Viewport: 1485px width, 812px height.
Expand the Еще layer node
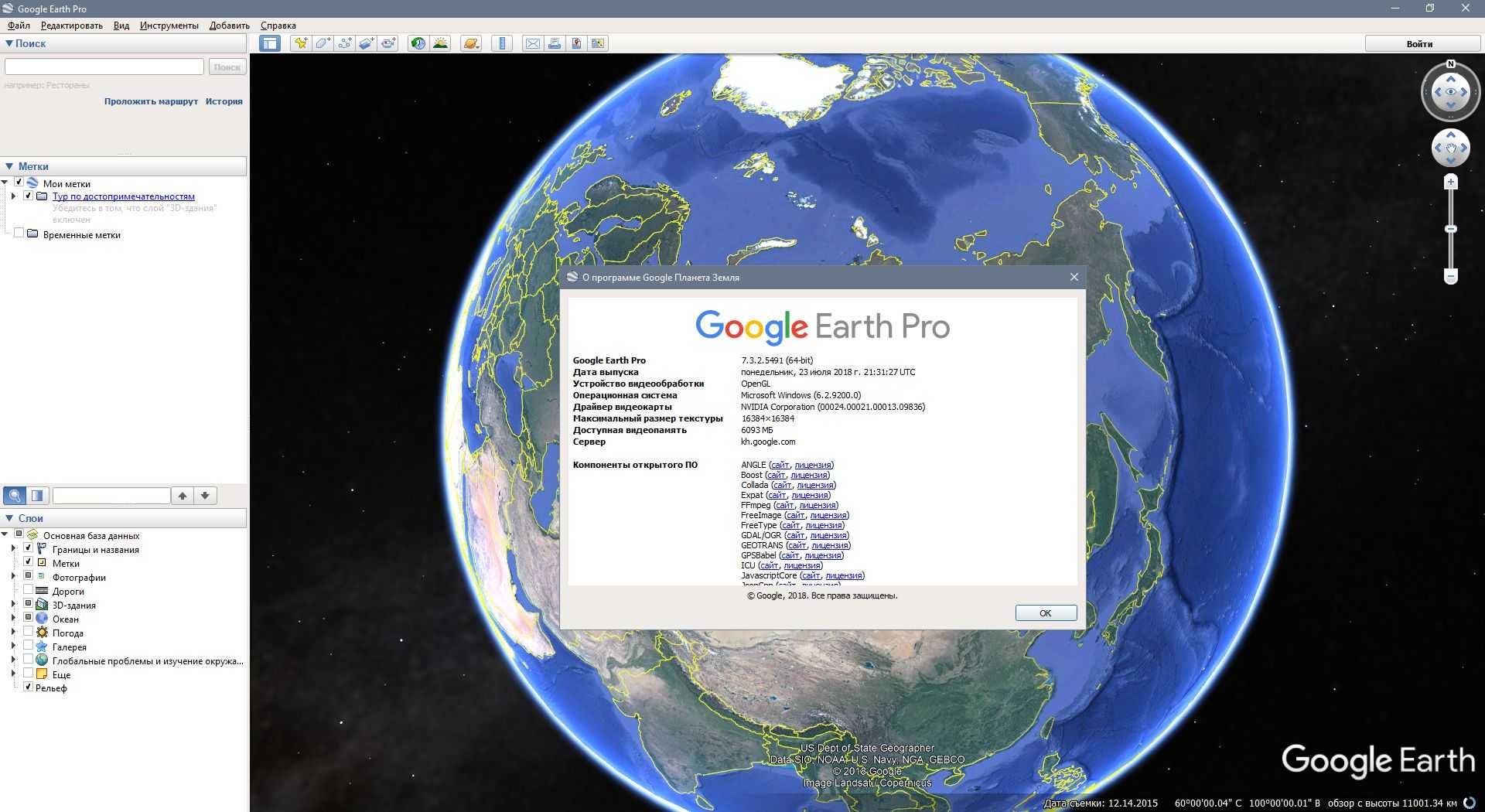pos(13,674)
